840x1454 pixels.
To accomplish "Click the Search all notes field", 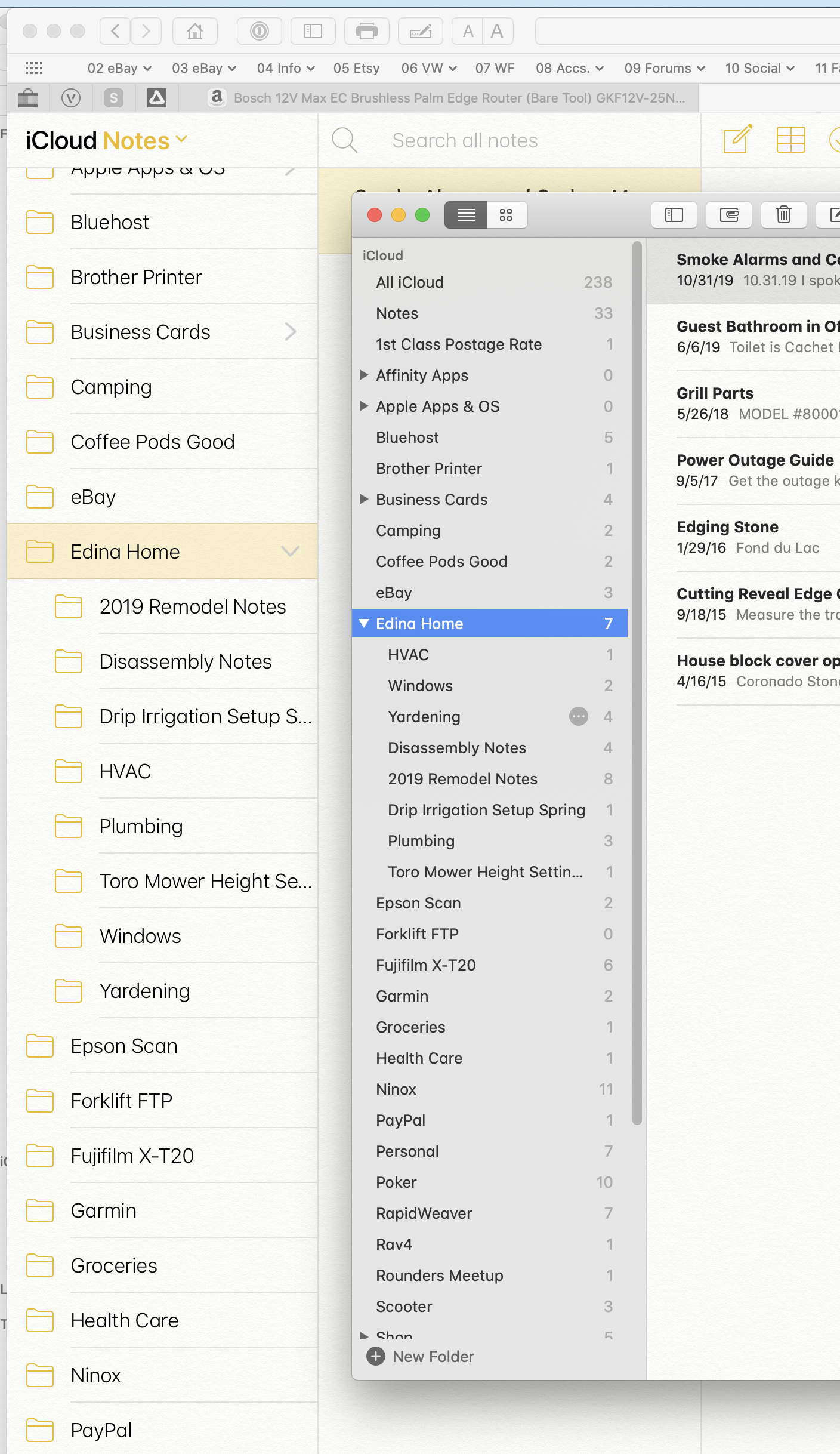I will coord(465,141).
